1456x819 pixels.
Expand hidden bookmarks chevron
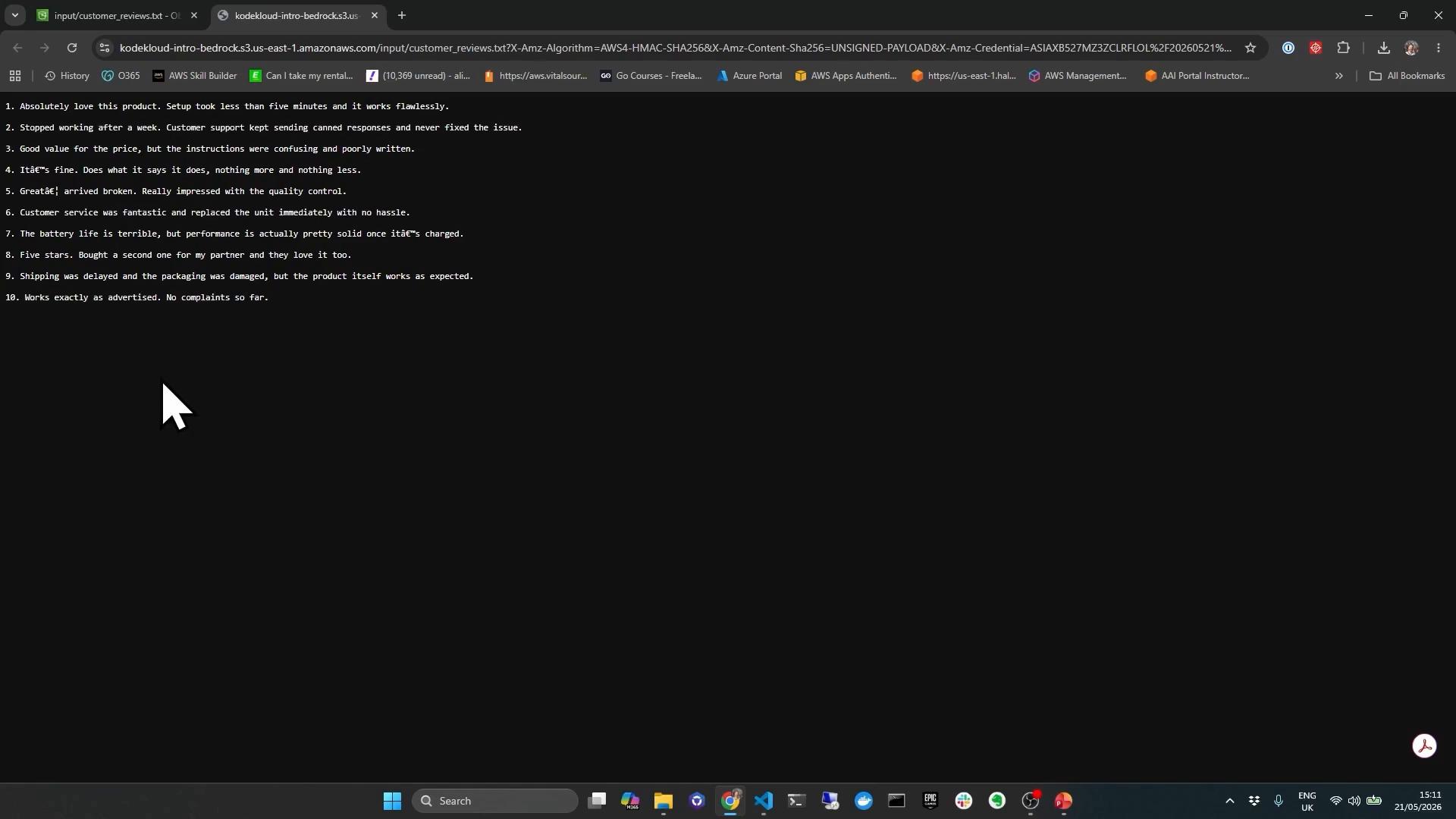[1338, 76]
